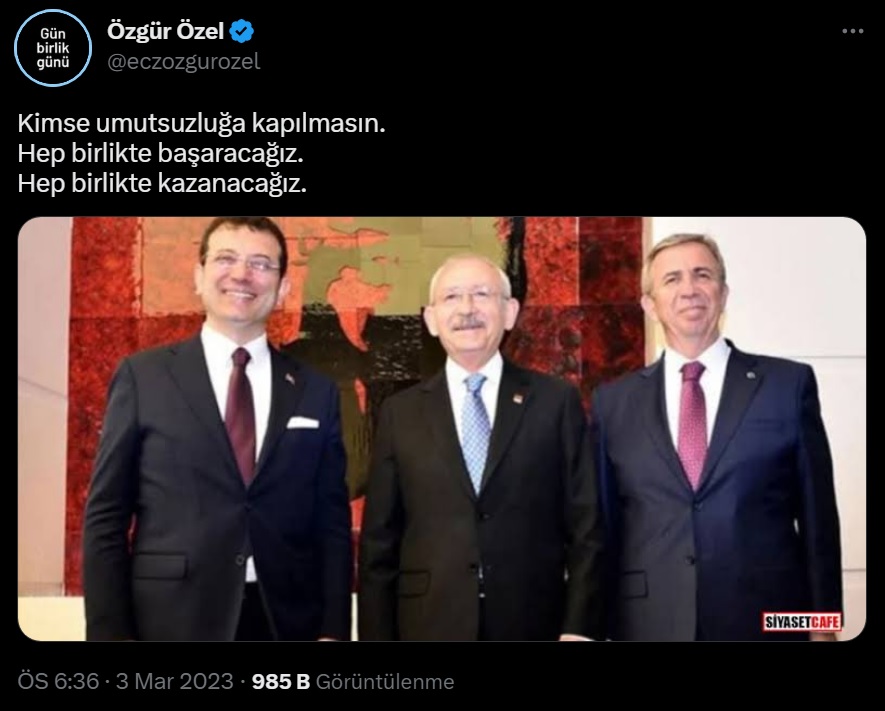Click the SiyasetCafe watermark logo
The image size is (885, 711).
click(x=802, y=622)
